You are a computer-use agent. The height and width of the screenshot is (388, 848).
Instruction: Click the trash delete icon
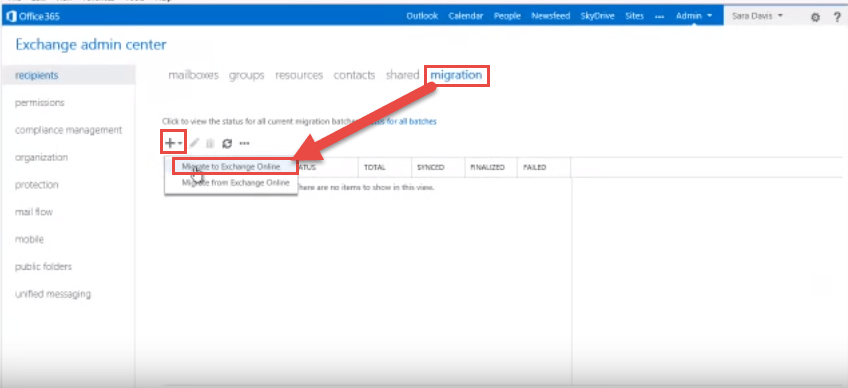tap(210, 143)
